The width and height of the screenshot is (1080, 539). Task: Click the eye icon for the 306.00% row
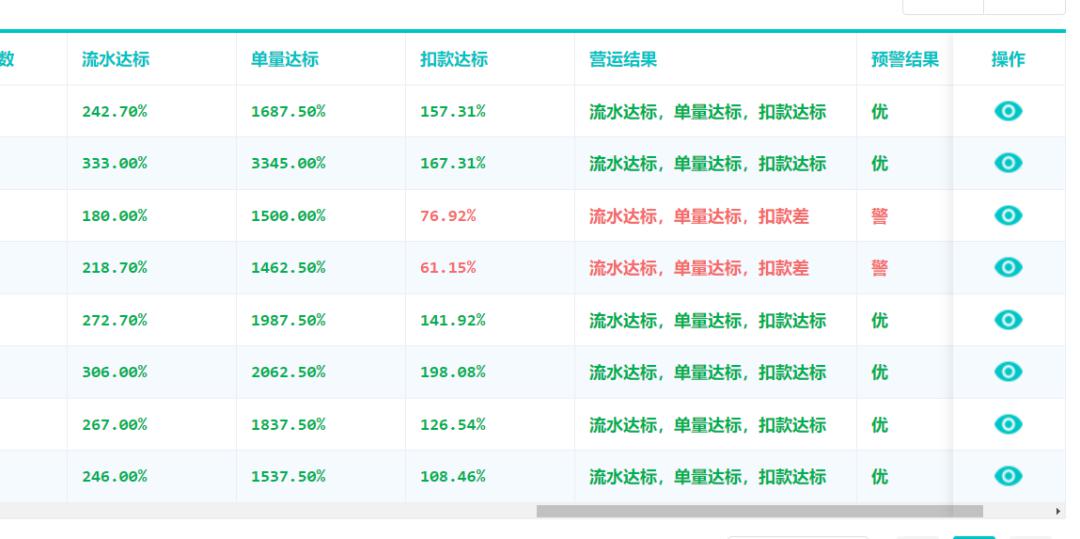pyautogui.click(x=1008, y=372)
